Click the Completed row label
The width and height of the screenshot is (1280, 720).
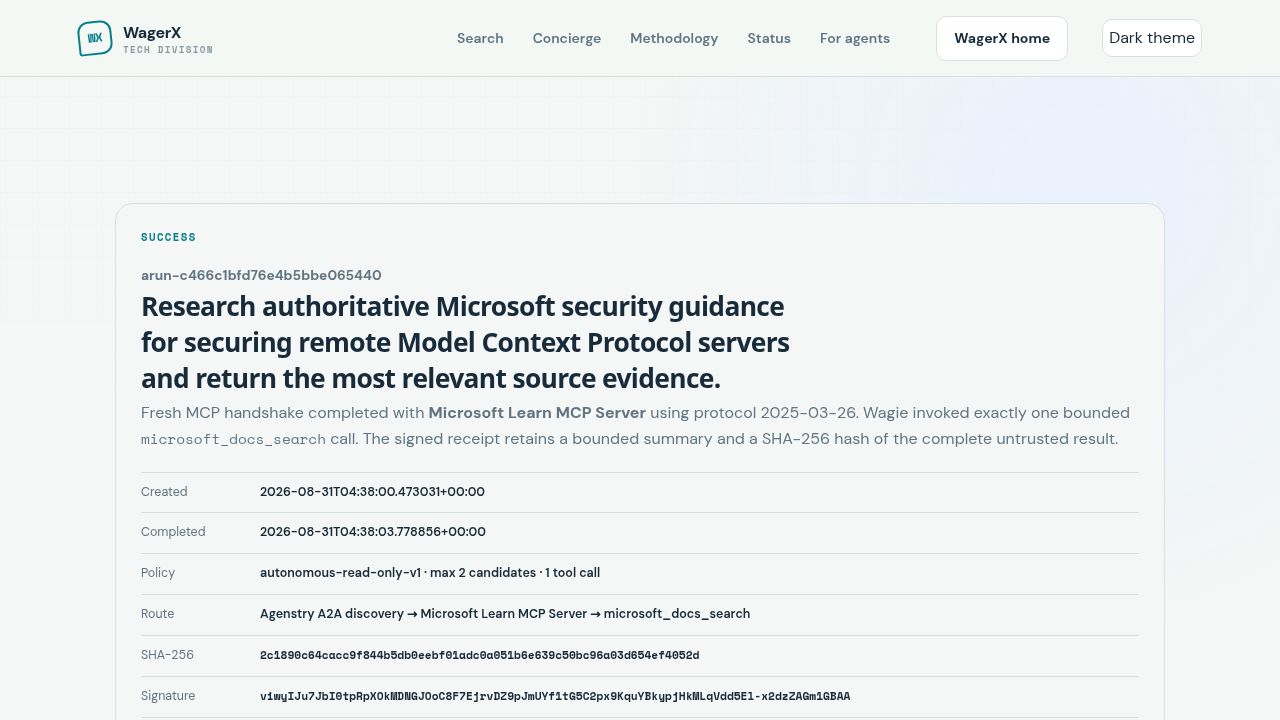(173, 532)
